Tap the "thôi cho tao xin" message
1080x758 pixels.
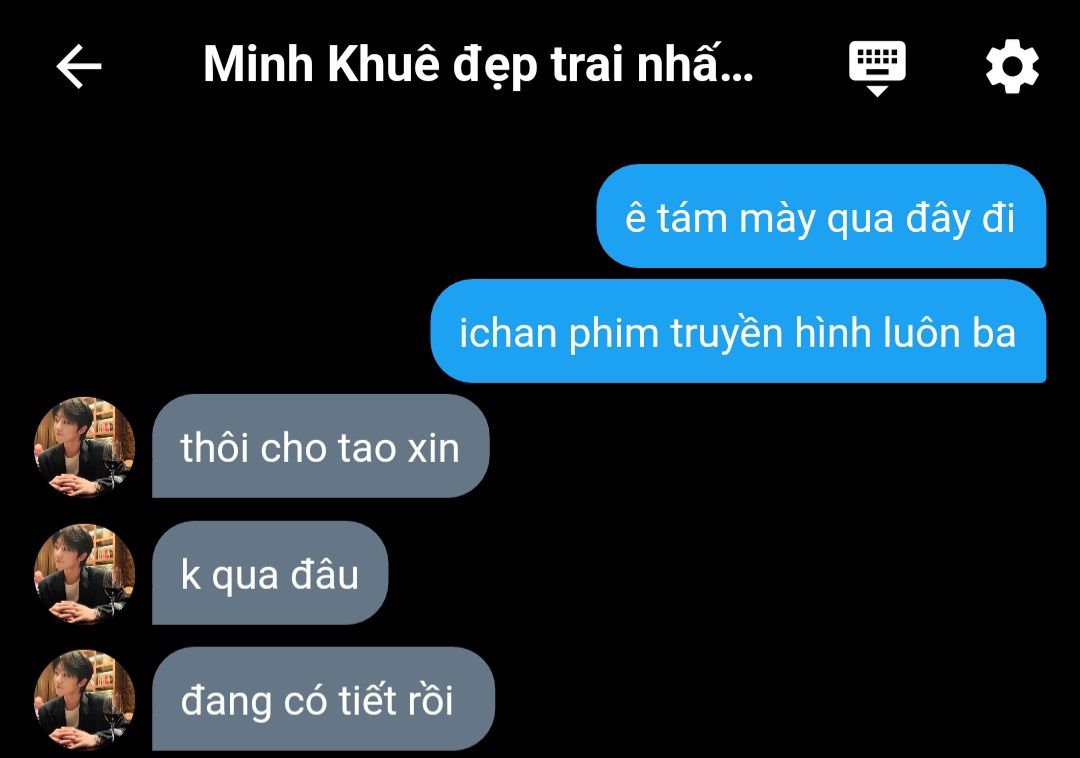coord(320,446)
